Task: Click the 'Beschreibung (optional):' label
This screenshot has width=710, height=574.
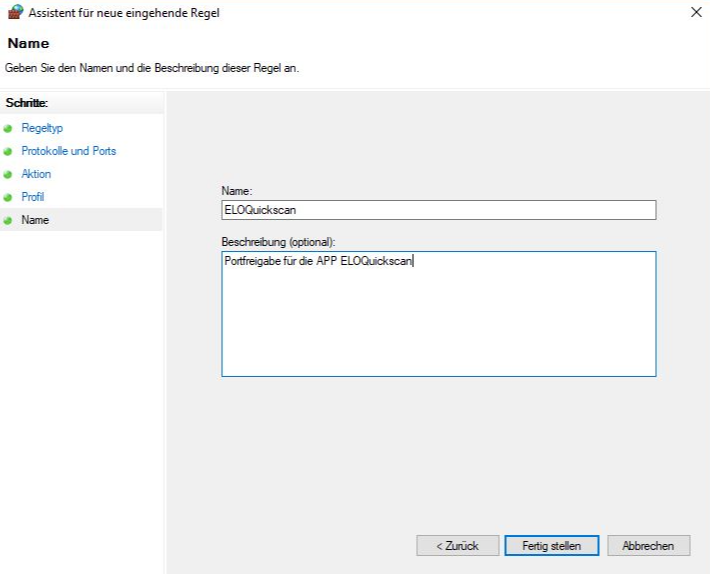Action: click(x=278, y=241)
